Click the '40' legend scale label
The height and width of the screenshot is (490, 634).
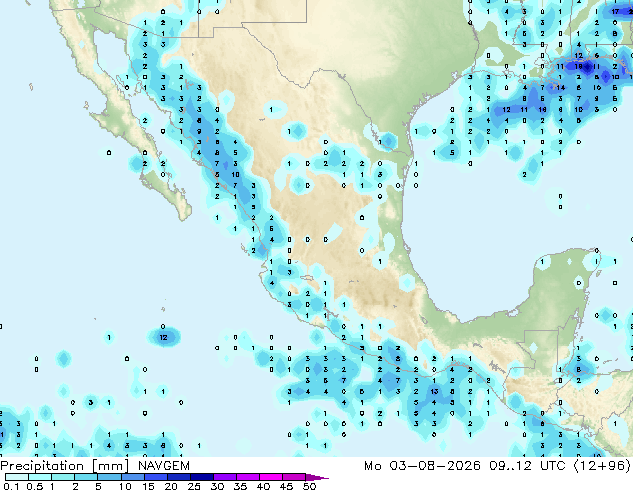tap(263, 486)
